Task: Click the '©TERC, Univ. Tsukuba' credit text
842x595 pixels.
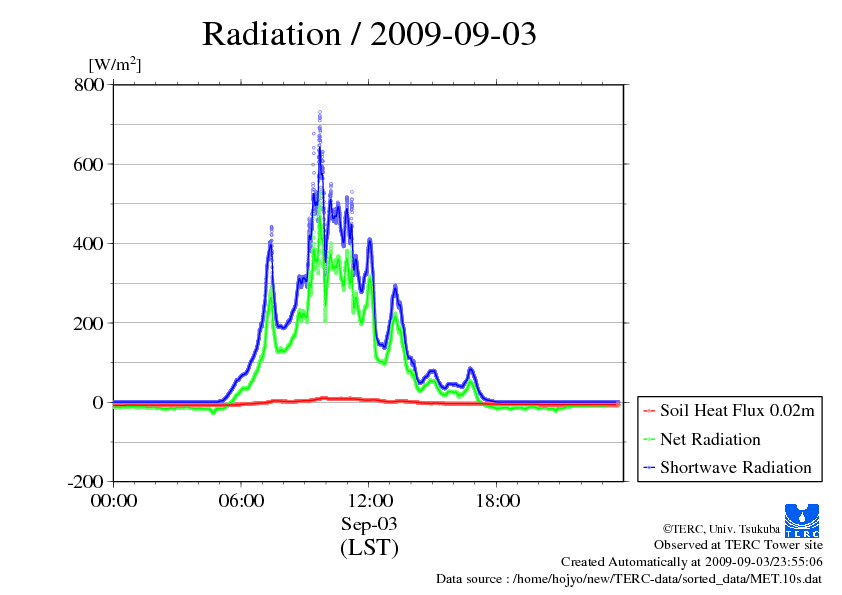Action: click(721, 529)
